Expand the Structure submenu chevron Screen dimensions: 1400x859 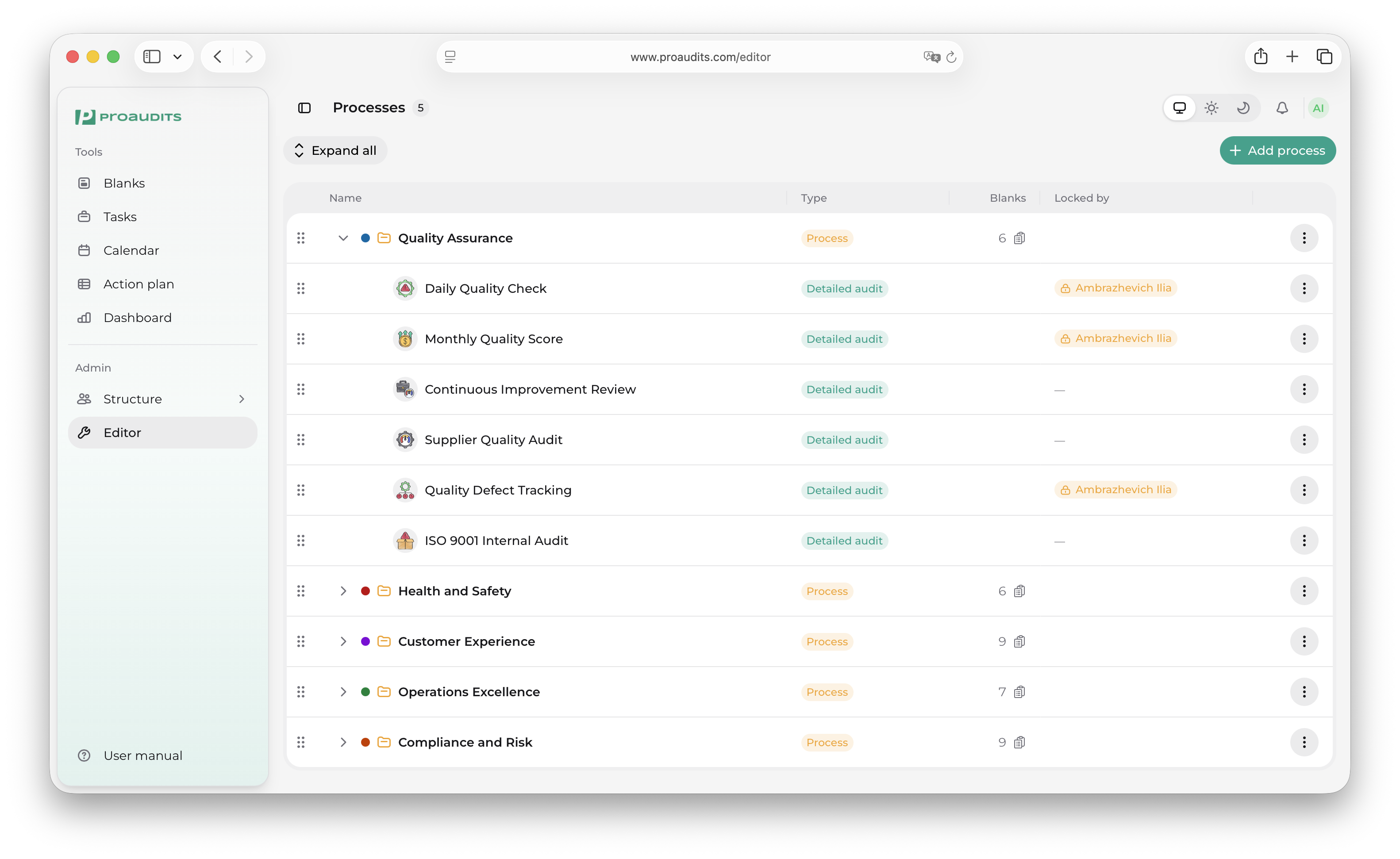242,399
